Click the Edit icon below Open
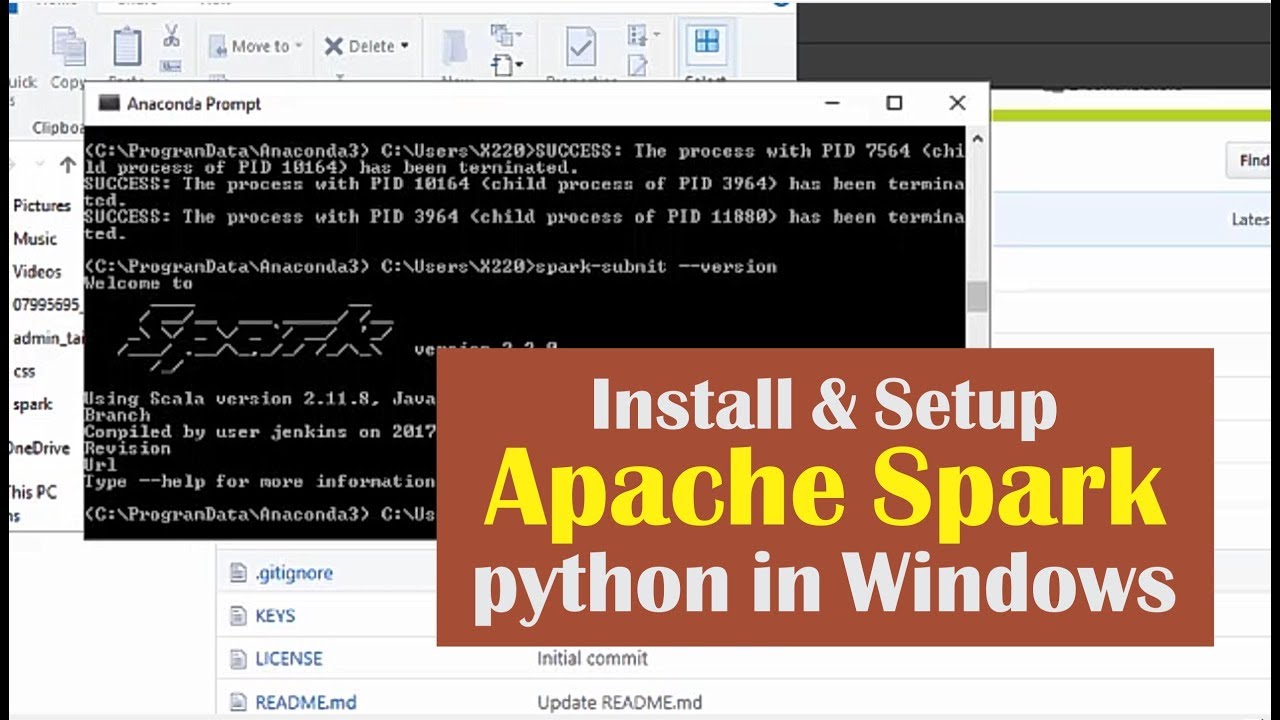The image size is (1280, 720). click(x=637, y=65)
